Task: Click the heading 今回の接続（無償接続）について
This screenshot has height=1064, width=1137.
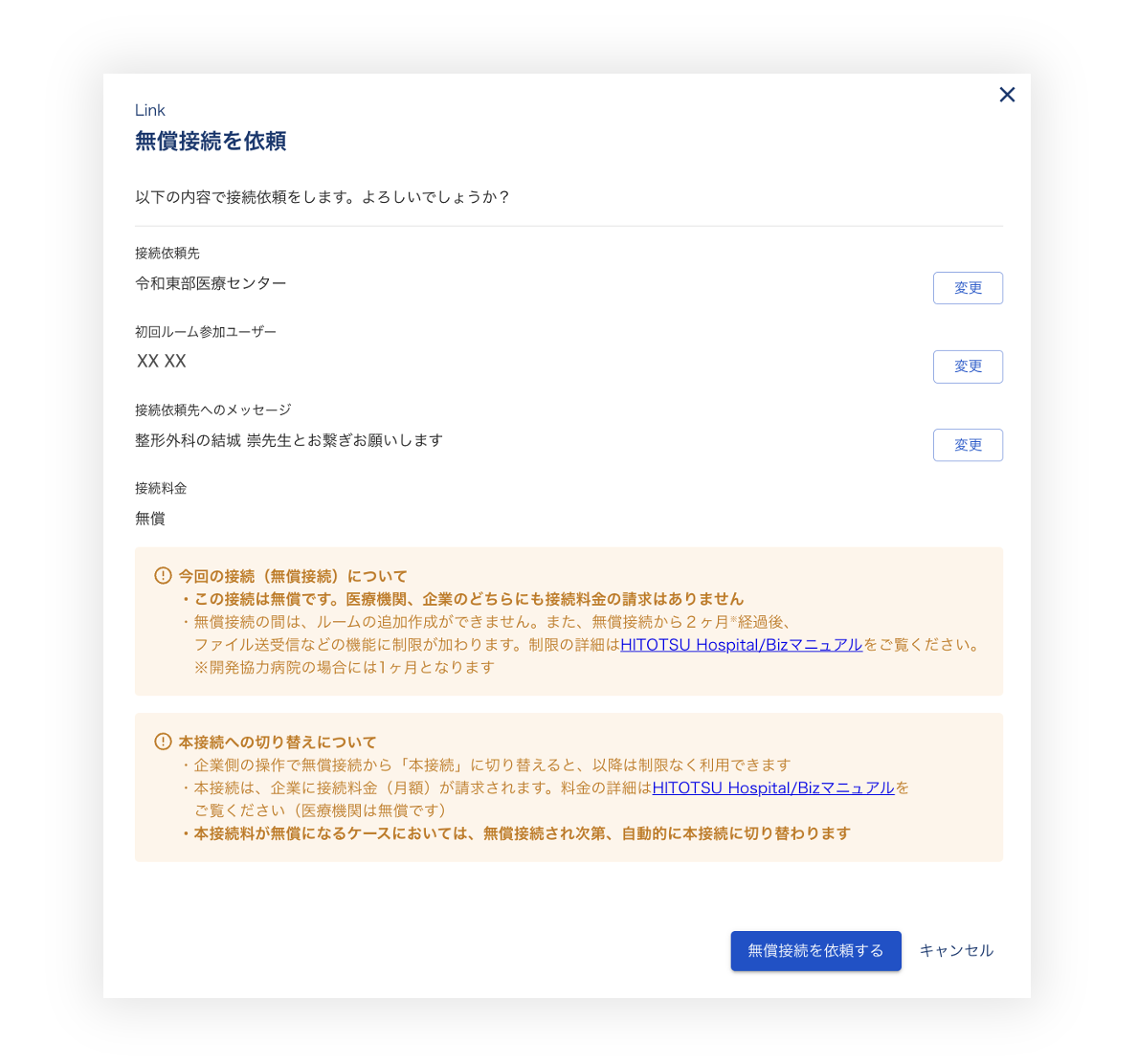Action: pos(293,576)
